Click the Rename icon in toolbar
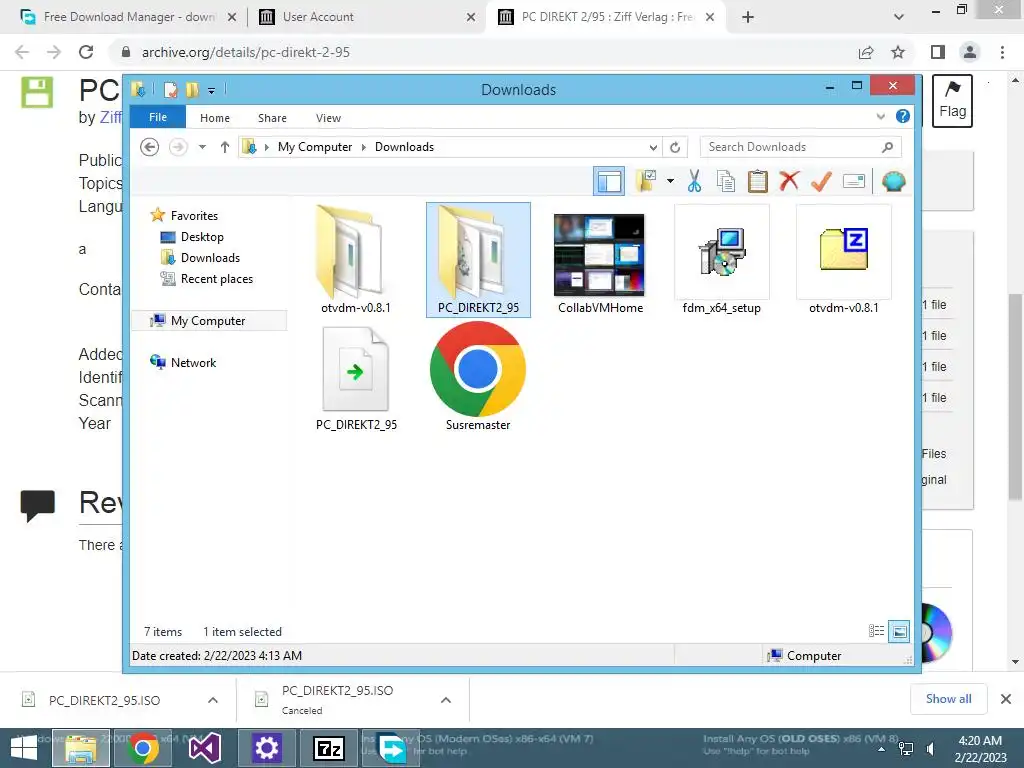Image resolution: width=1024 pixels, height=768 pixels. pos(854,181)
